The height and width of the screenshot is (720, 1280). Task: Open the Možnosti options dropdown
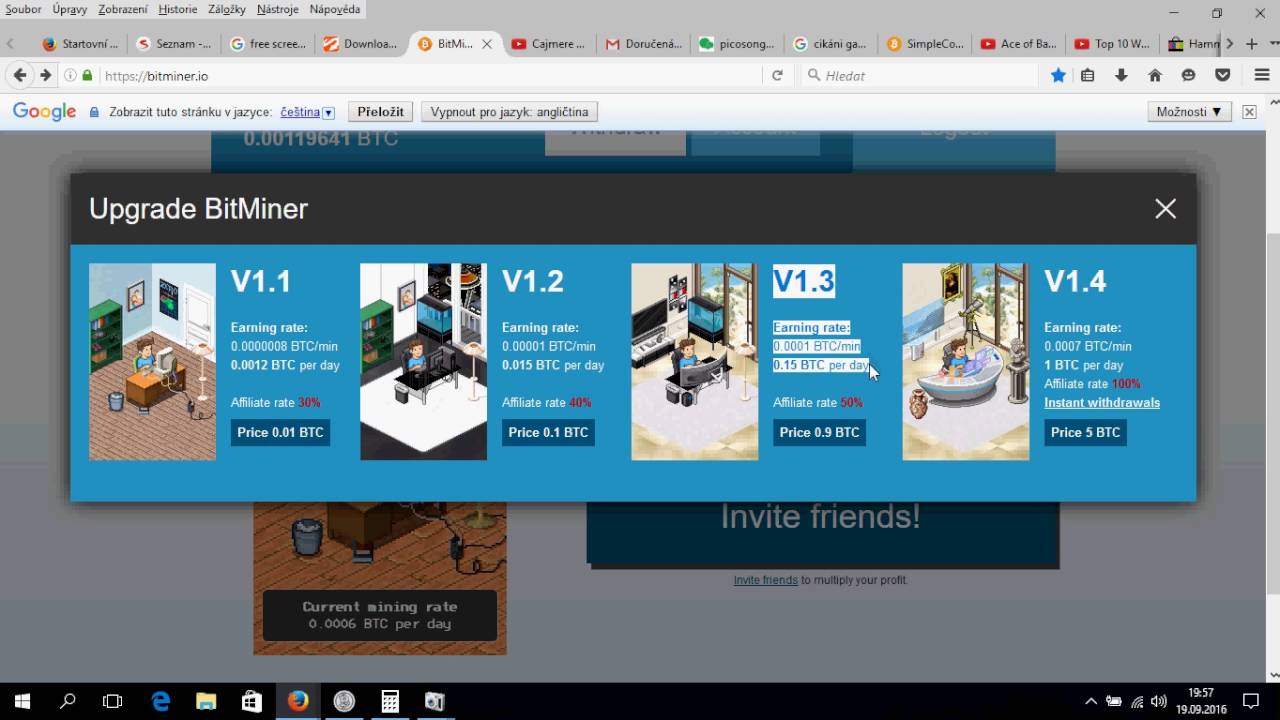(x=1189, y=112)
